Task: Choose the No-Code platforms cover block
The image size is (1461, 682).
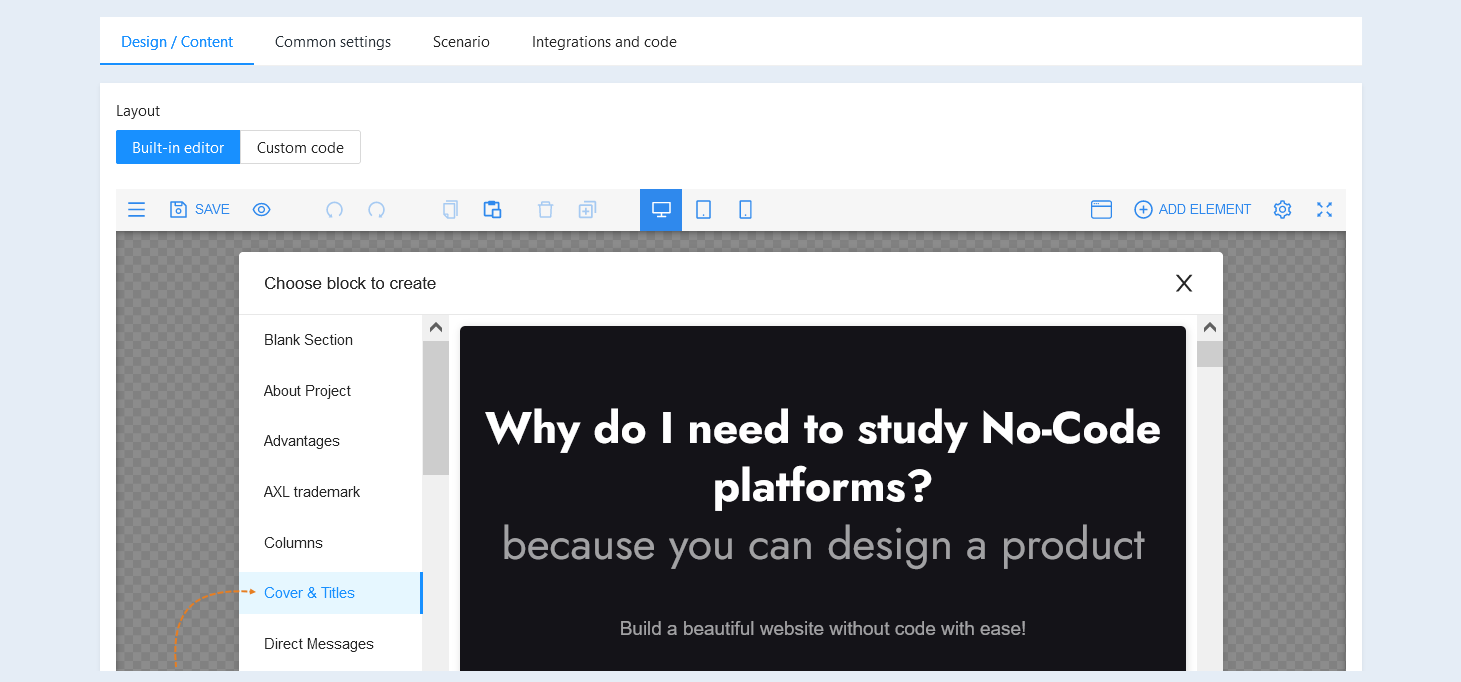Action: coord(823,498)
